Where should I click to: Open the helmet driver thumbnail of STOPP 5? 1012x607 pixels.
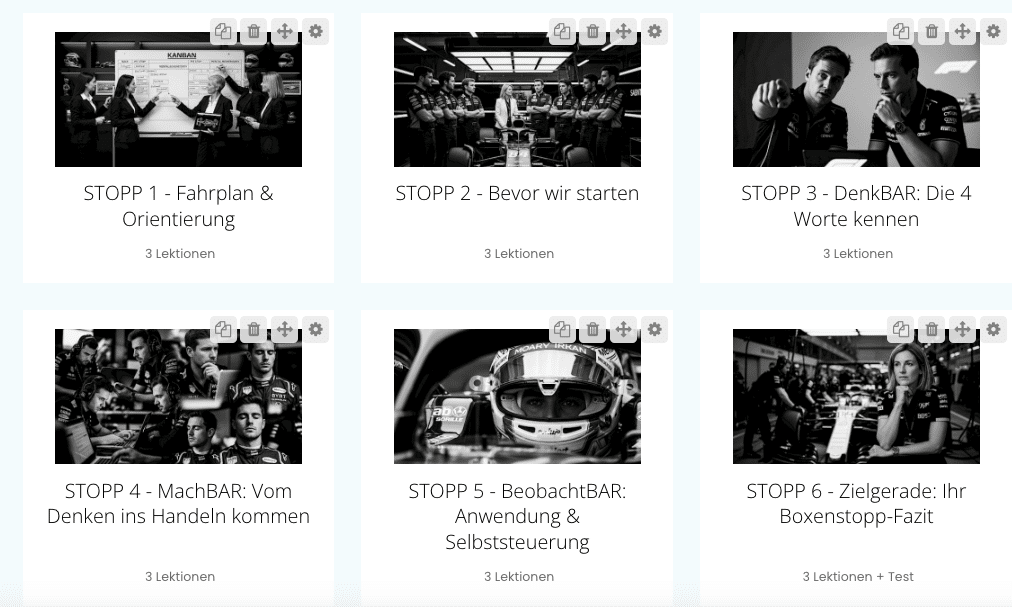(517, 396)
